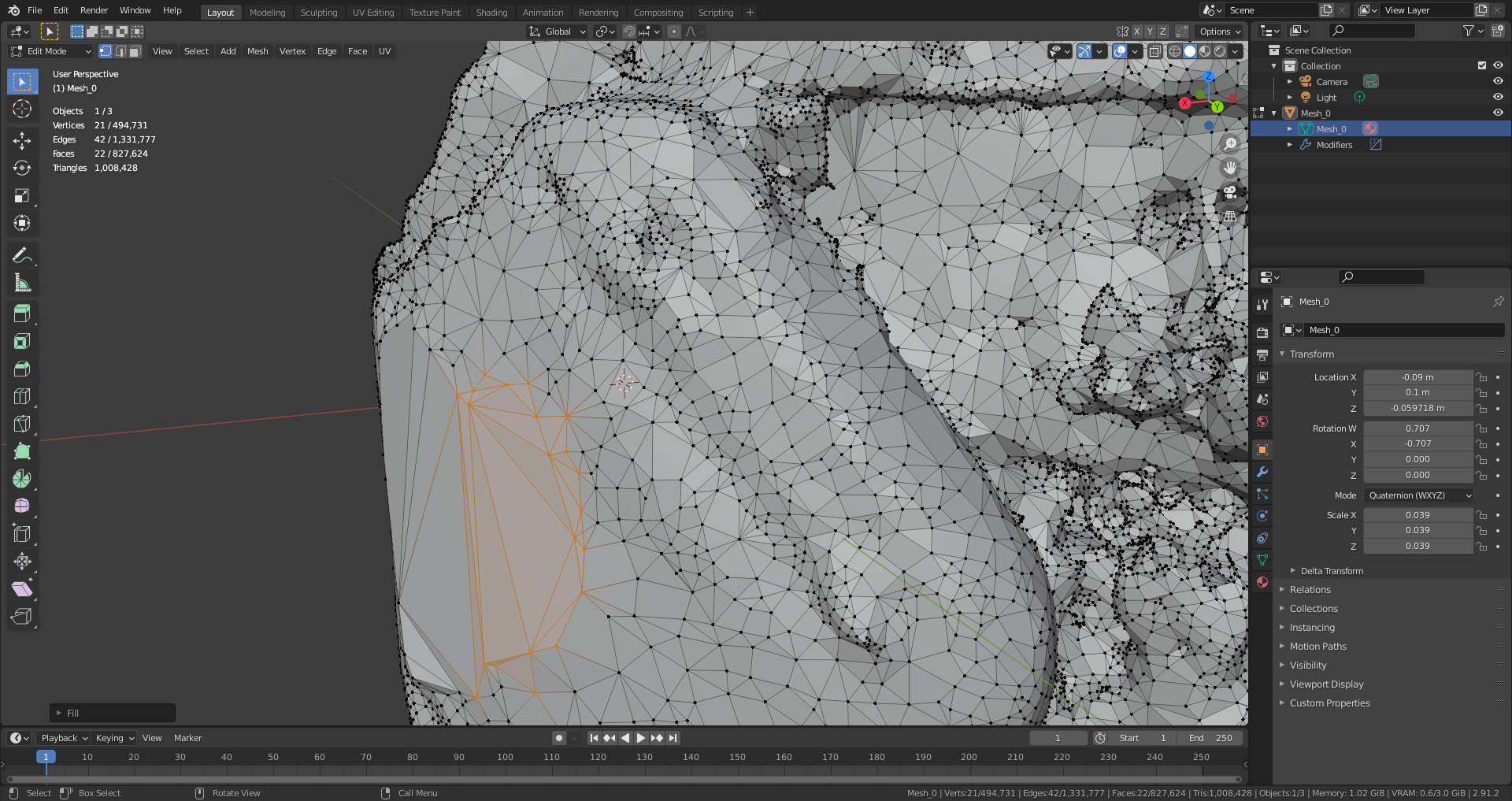
Task: Activate the Annotate pencil tool
Action: pos(22,255)
